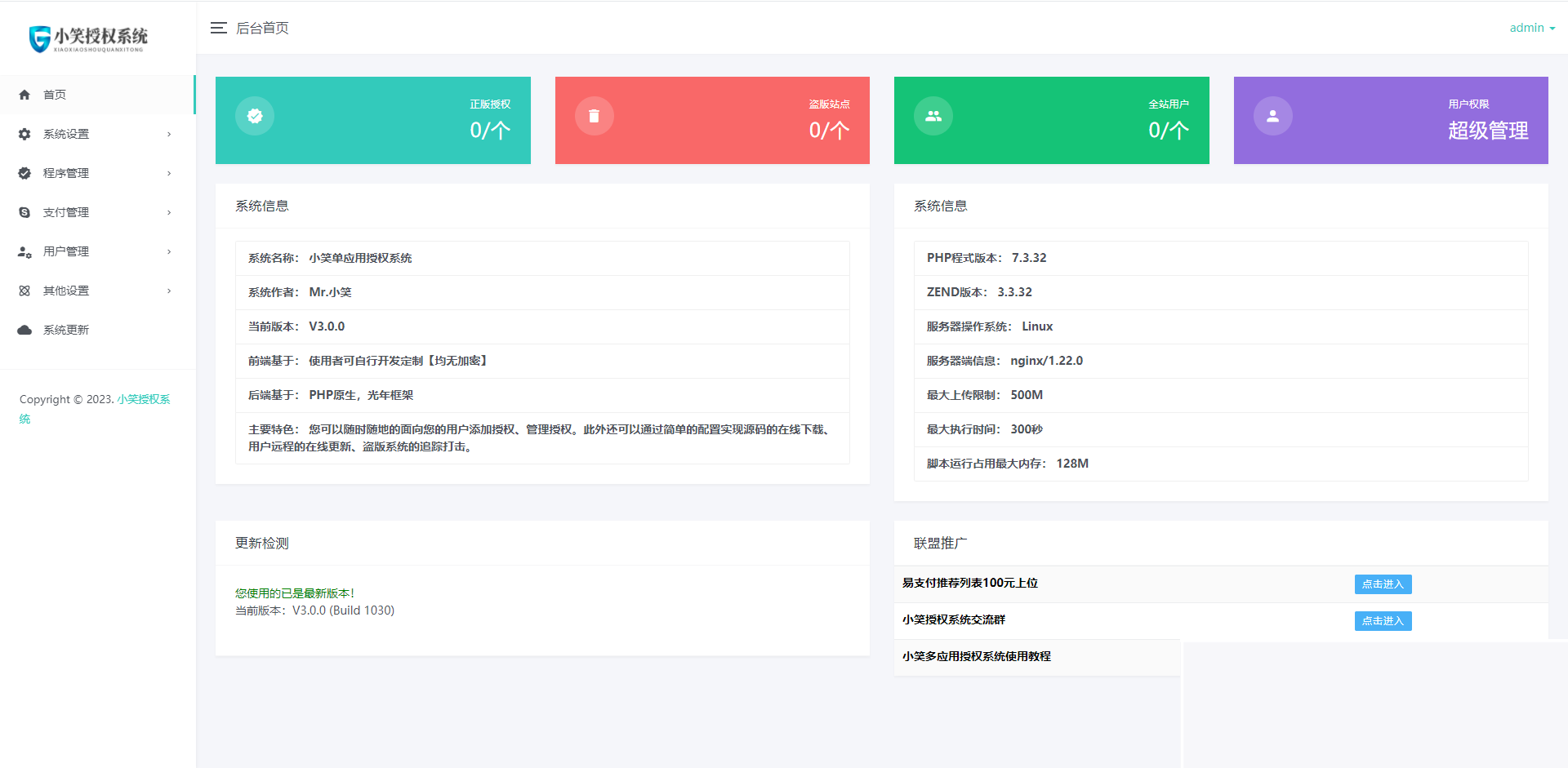Screen dimensions: 1568x768
Task: Select the dollar icon for 支付管理
Action: pyautogui.click(x=24, y=212)
